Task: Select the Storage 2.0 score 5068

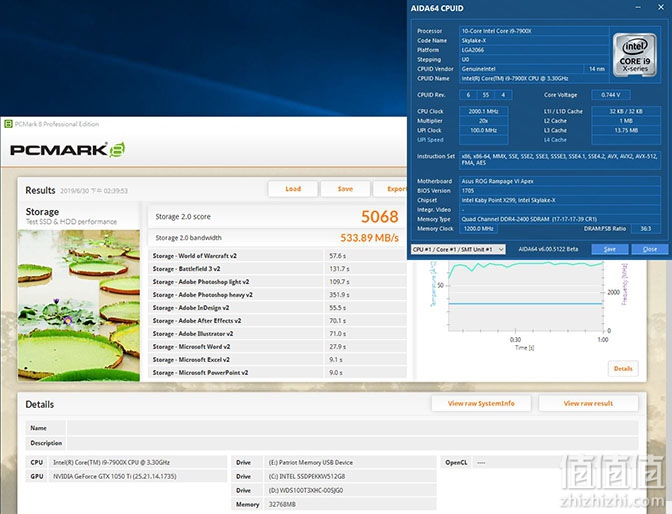Action: coord(379,216)
